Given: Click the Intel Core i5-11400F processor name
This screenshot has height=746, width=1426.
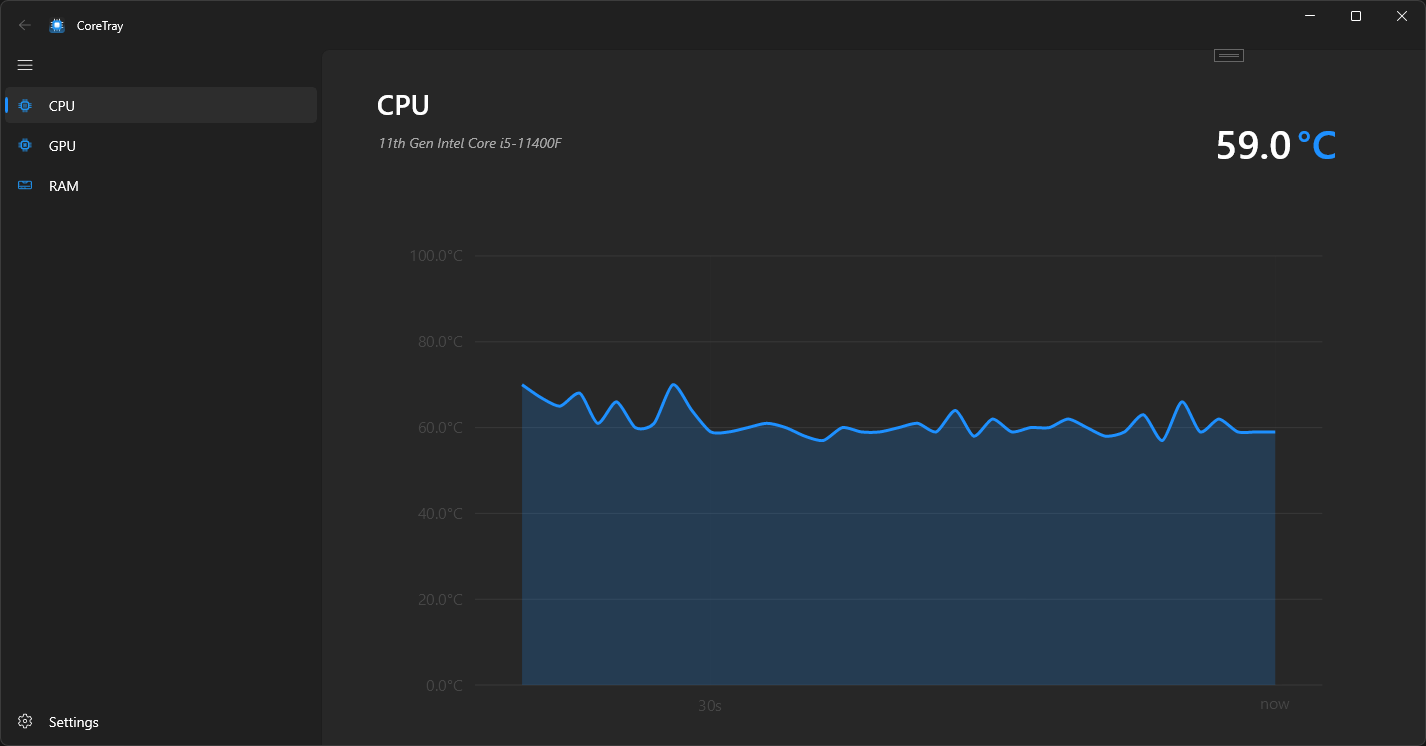Looking at the screenshot, I should 470,143.
